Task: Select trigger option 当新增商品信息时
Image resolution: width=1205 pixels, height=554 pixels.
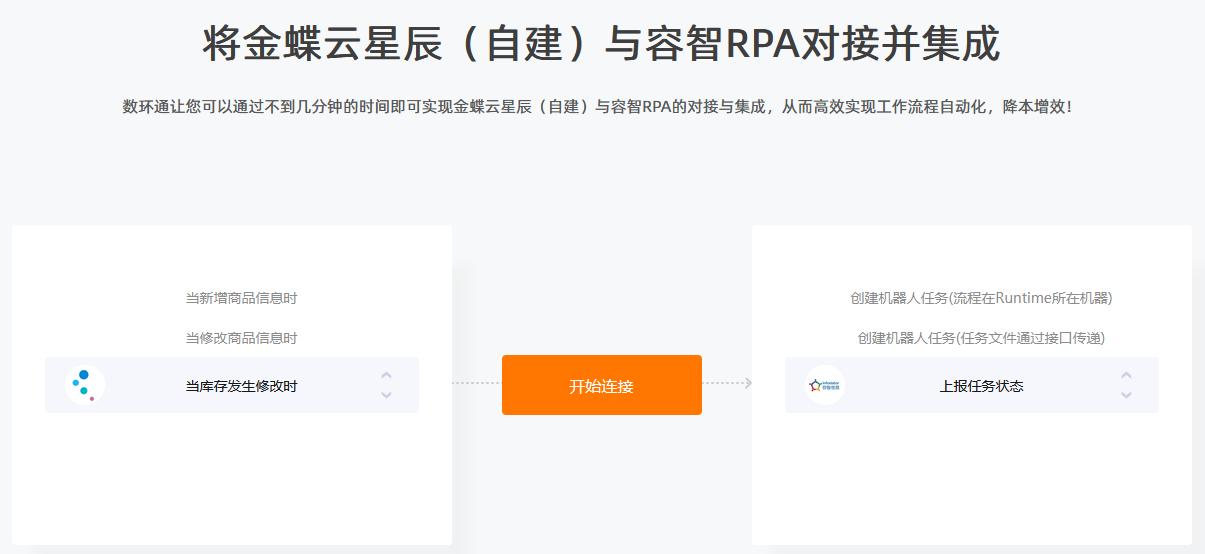Action: [x=241, y=298]
